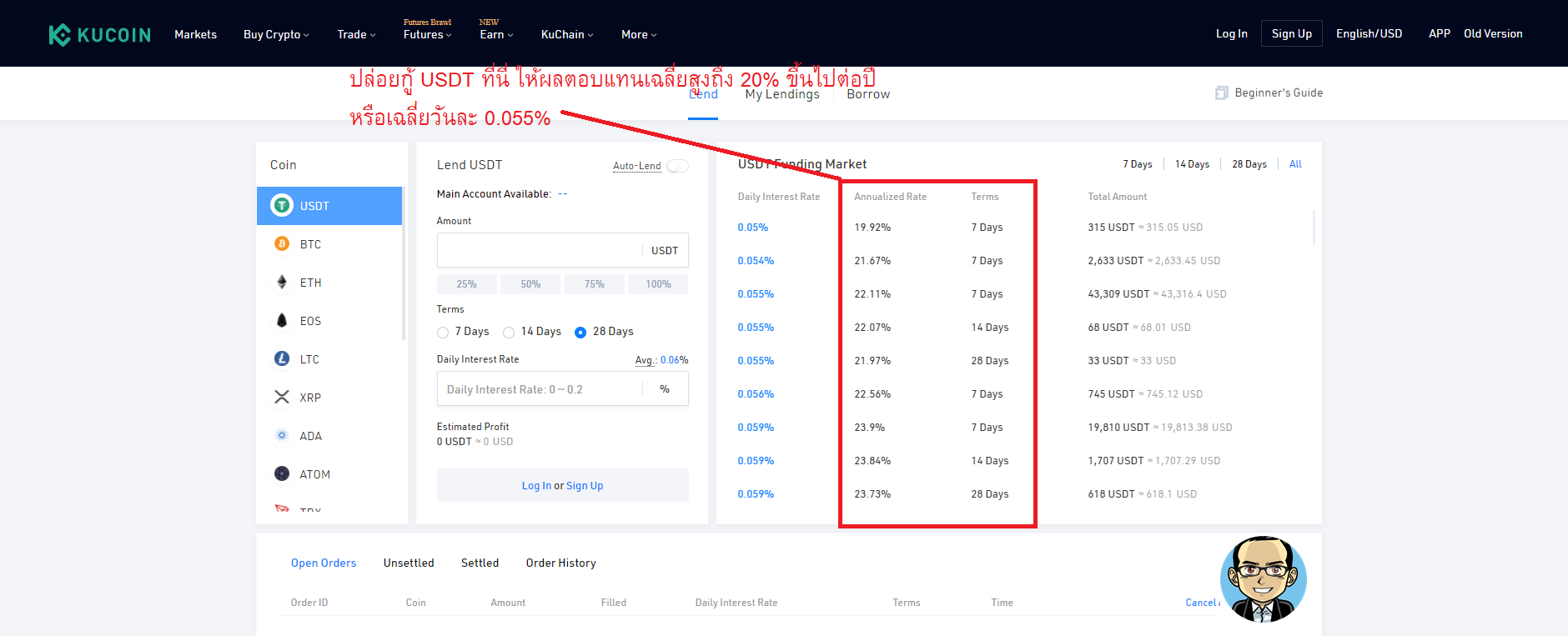Filter funding market by 14 Days
This screenshot has height=636, width=1568.
click(x=1192, y=164)
